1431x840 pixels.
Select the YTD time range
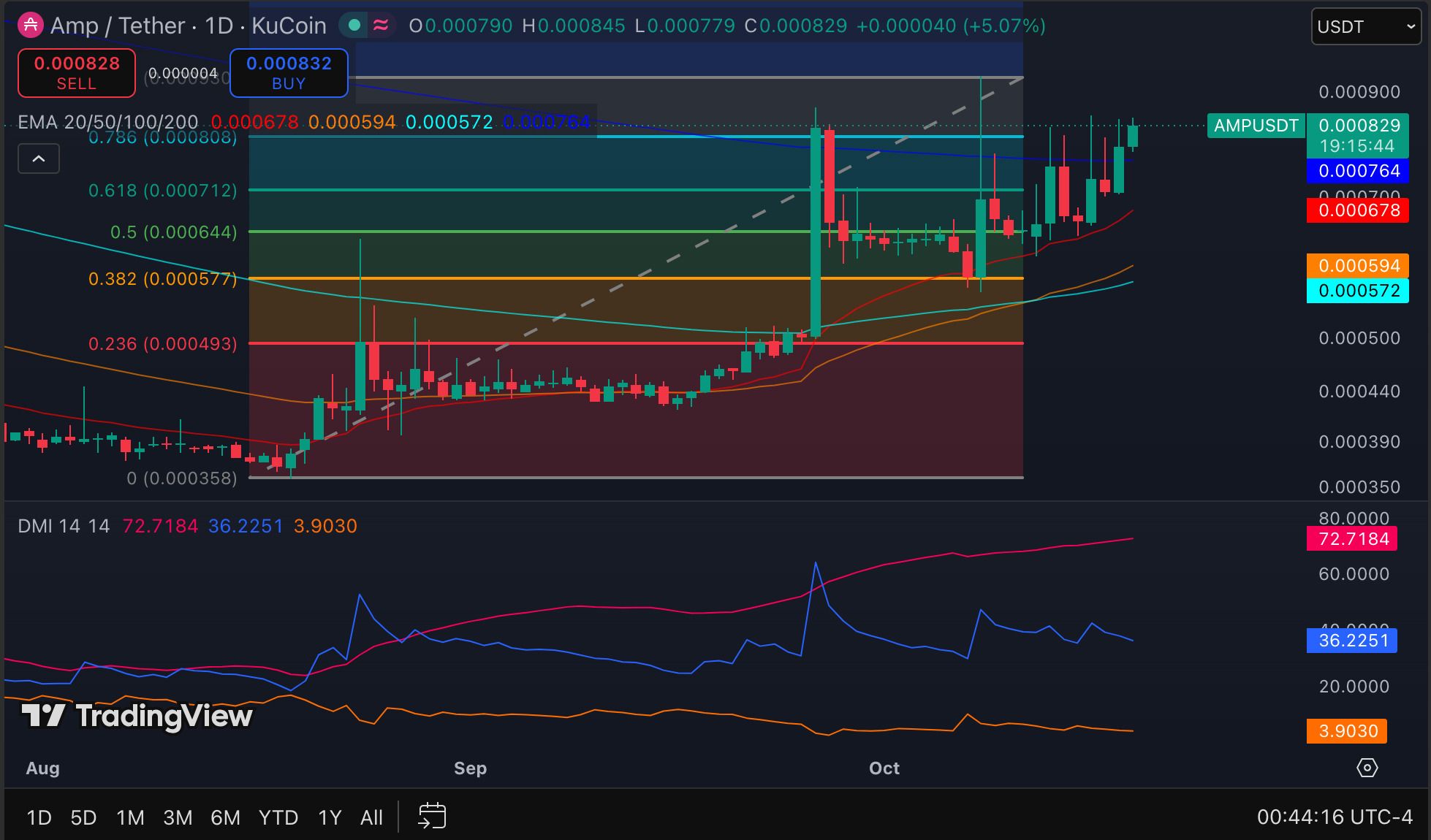click(x=278, y=817)
